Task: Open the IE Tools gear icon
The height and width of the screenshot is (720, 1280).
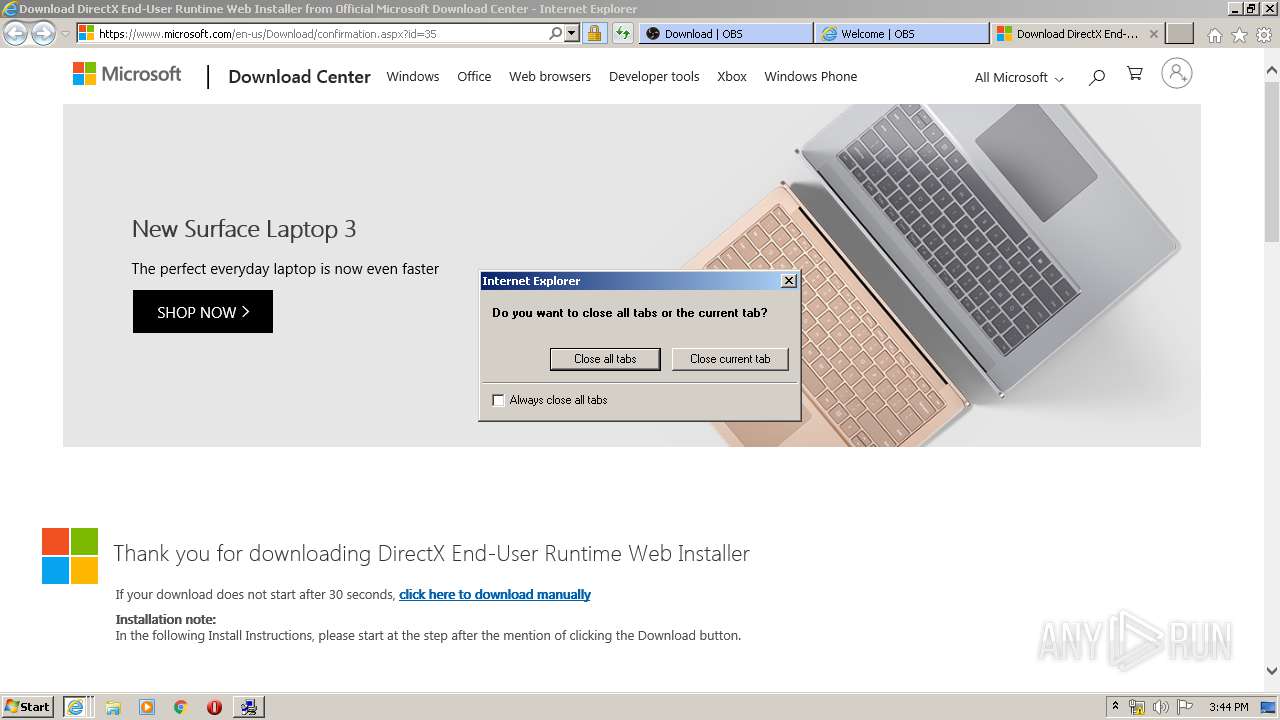Action: [1264, 35]
